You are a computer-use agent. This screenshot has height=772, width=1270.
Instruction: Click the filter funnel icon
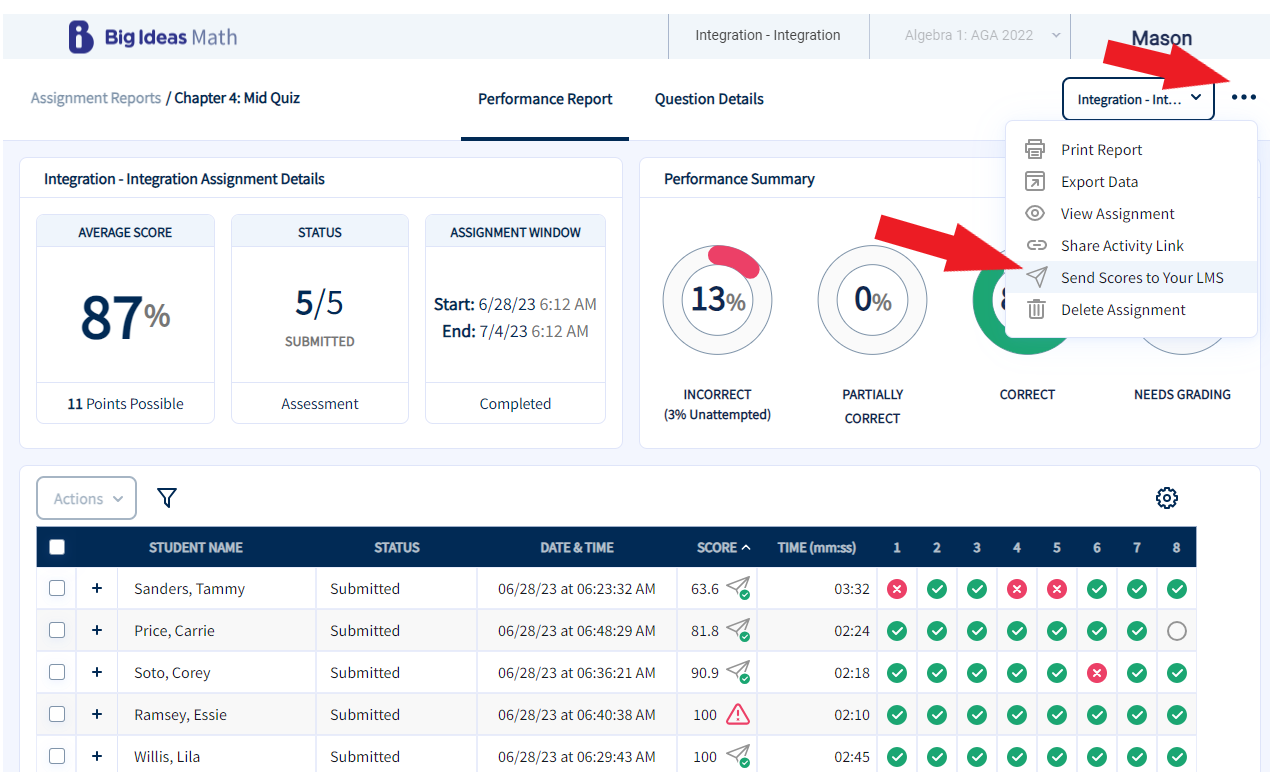pos(167,498)
